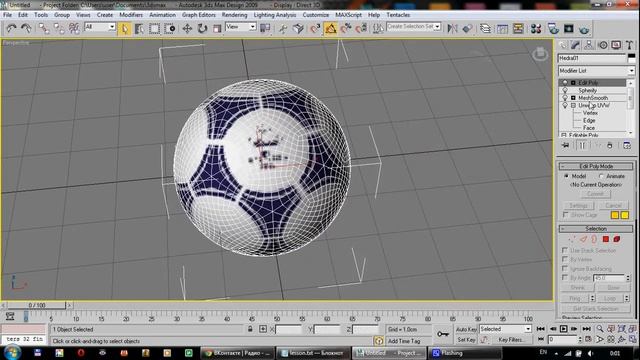Image resolution: width=640 pixels, height=360 pixels.
Task: Click the object color swatch beside name field
Action: tap(631, 58)
